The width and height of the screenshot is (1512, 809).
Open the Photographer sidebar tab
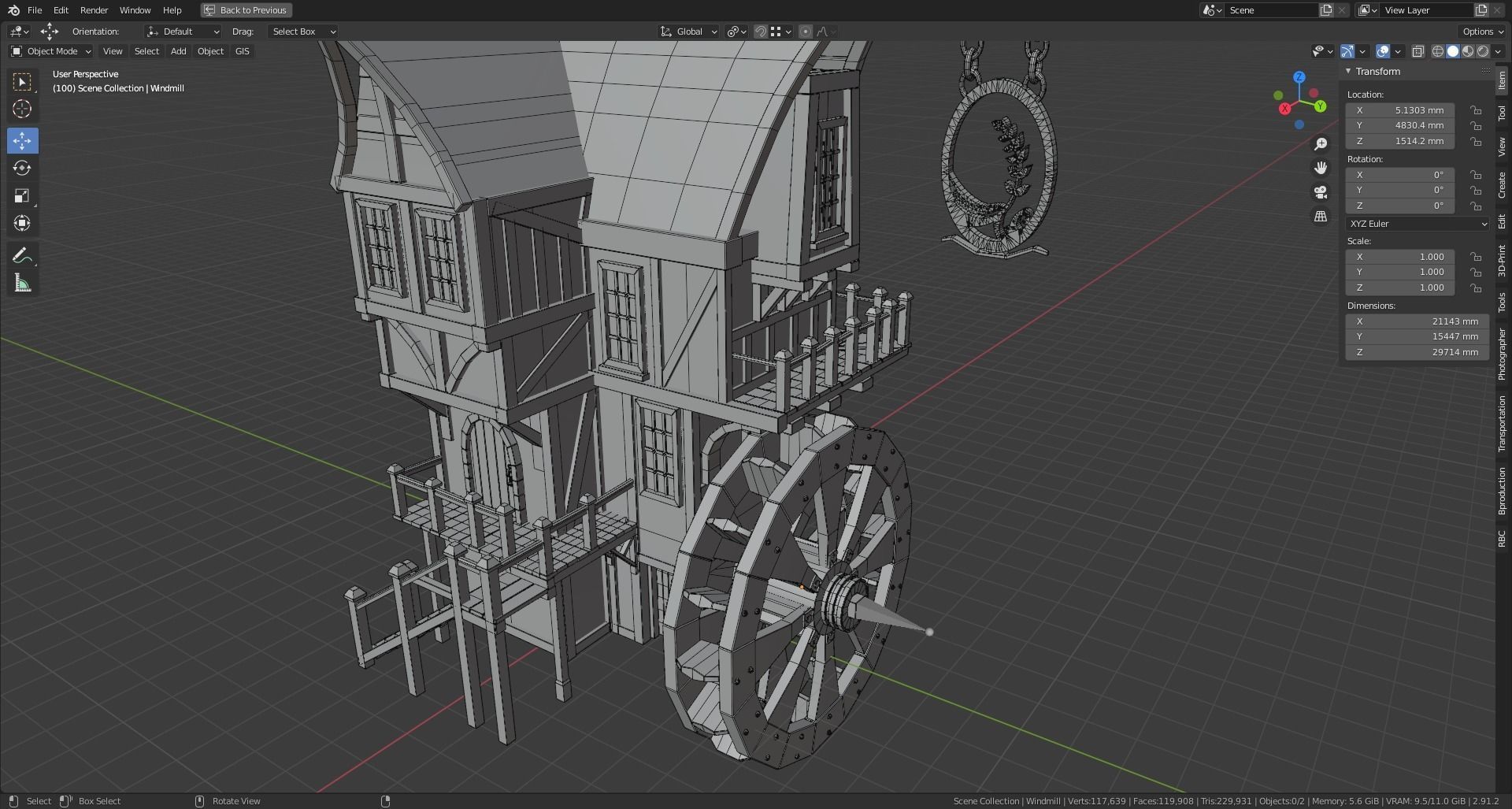1503,354
